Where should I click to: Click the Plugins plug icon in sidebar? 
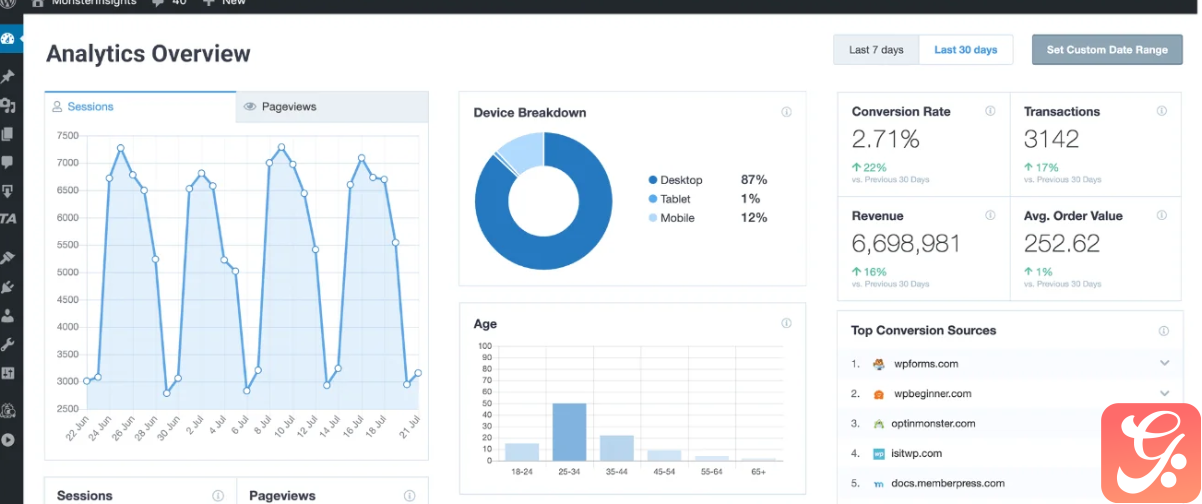click(x=8, y=287)
